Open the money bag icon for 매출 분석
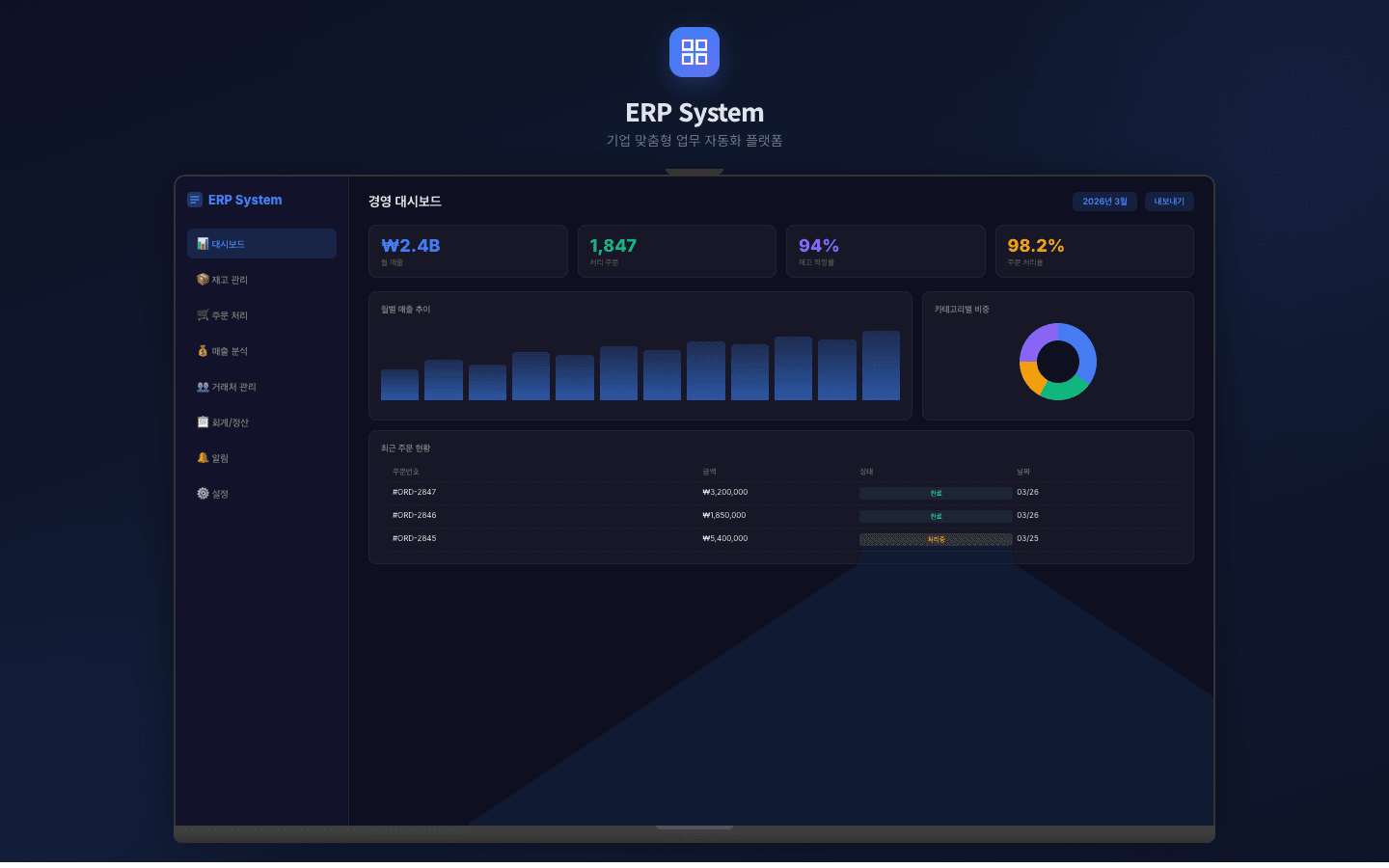Image resolution: width=1389 pixels, height=868 pixels. [x=203, y=351]
